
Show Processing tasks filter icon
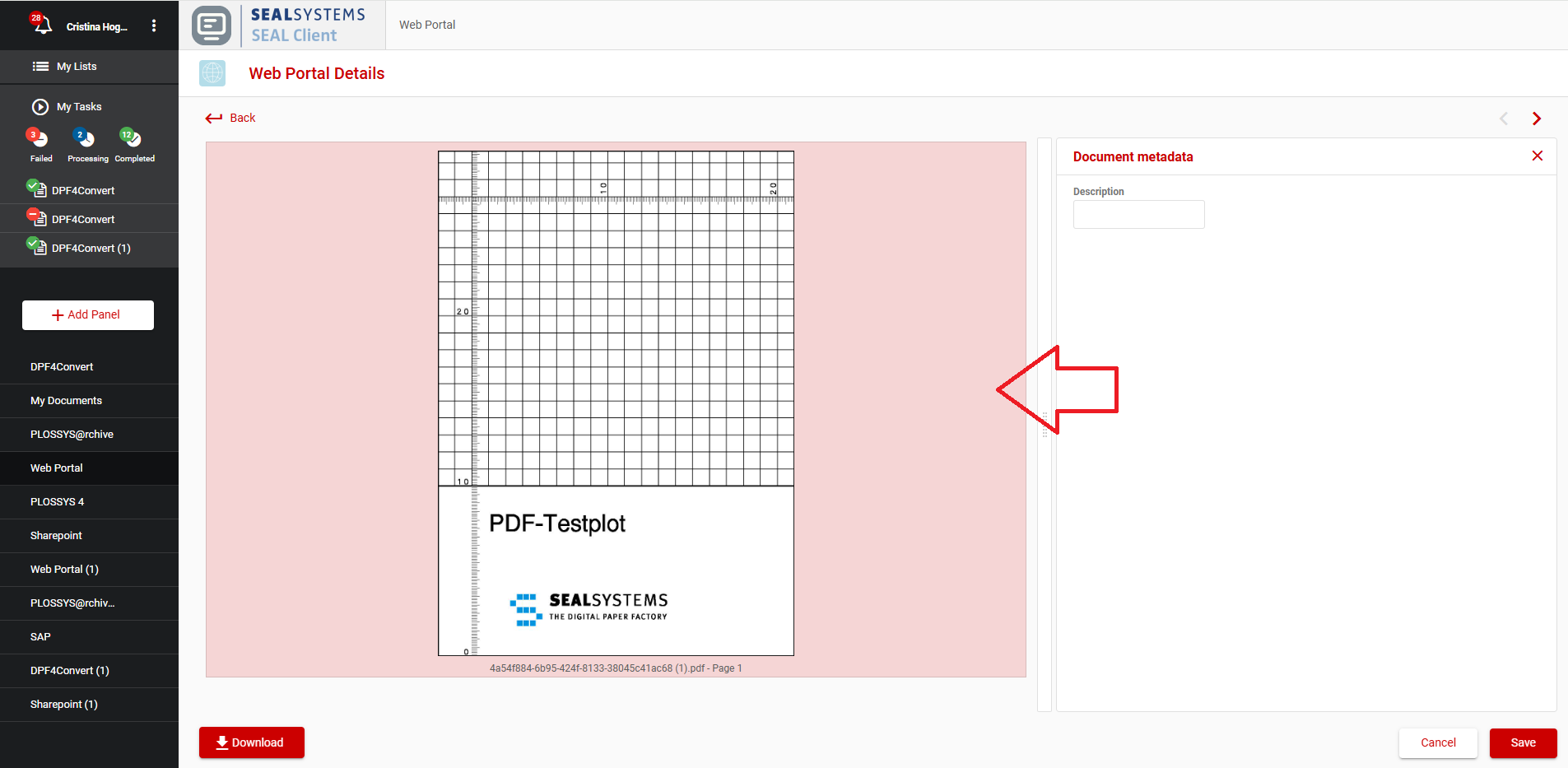(86, 138)
